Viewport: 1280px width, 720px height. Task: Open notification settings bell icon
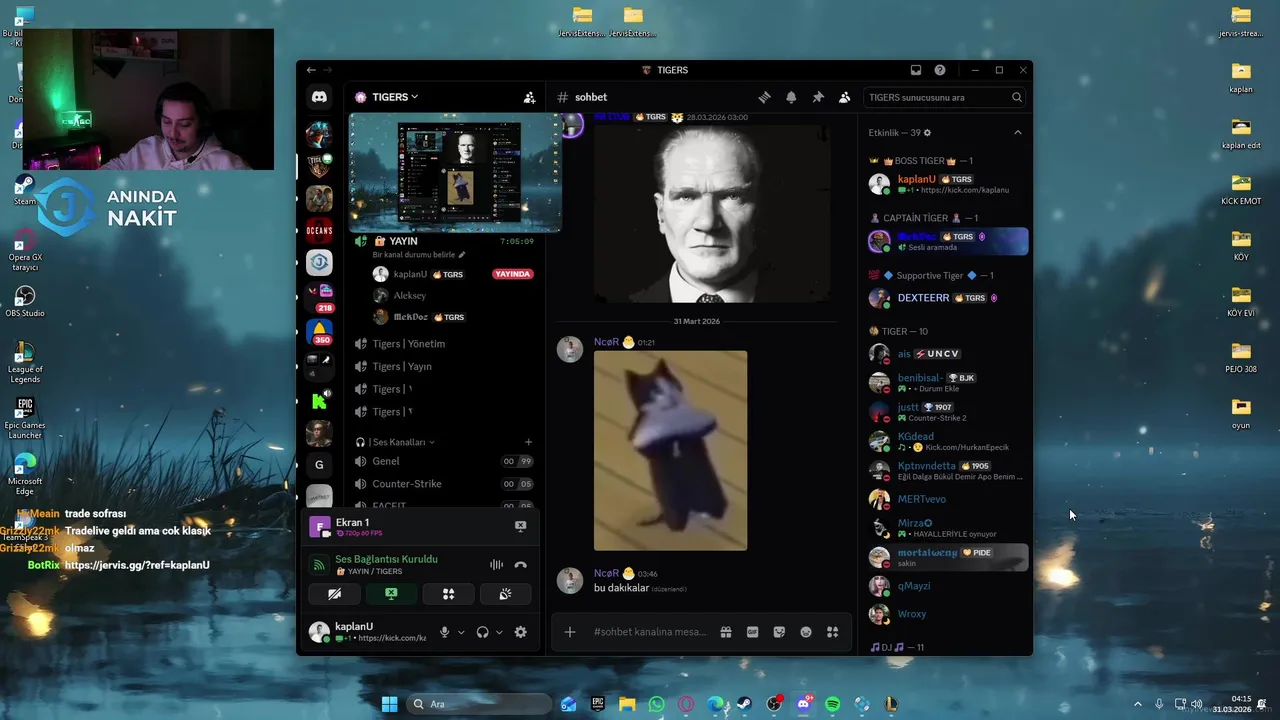coord(791,97)
